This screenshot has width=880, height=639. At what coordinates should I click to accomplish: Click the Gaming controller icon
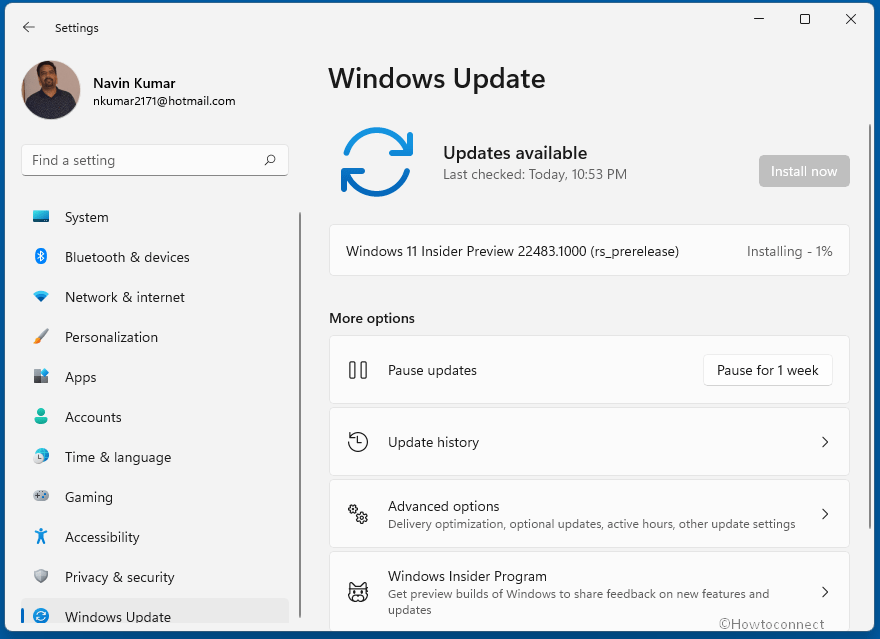pyautogui.click(x=41, y=496)
